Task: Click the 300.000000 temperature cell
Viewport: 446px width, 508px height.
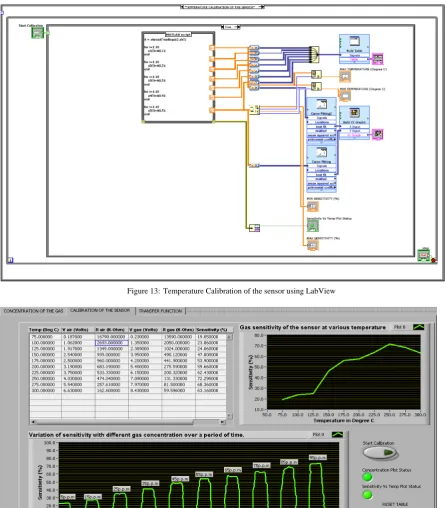Action: [x=45, y=390]
